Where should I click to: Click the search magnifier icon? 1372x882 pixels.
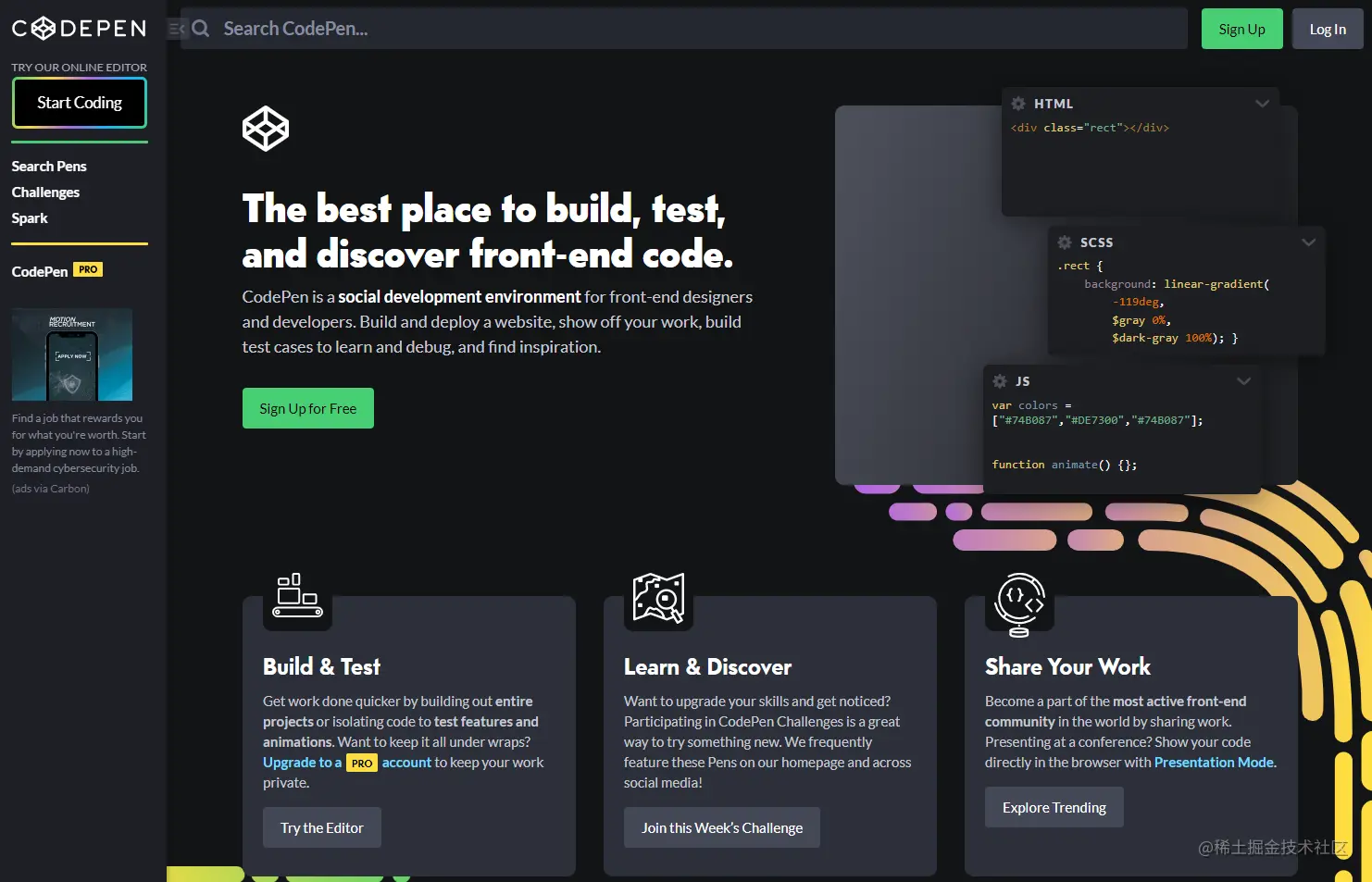pyautogui.click(x=200, y=29)
